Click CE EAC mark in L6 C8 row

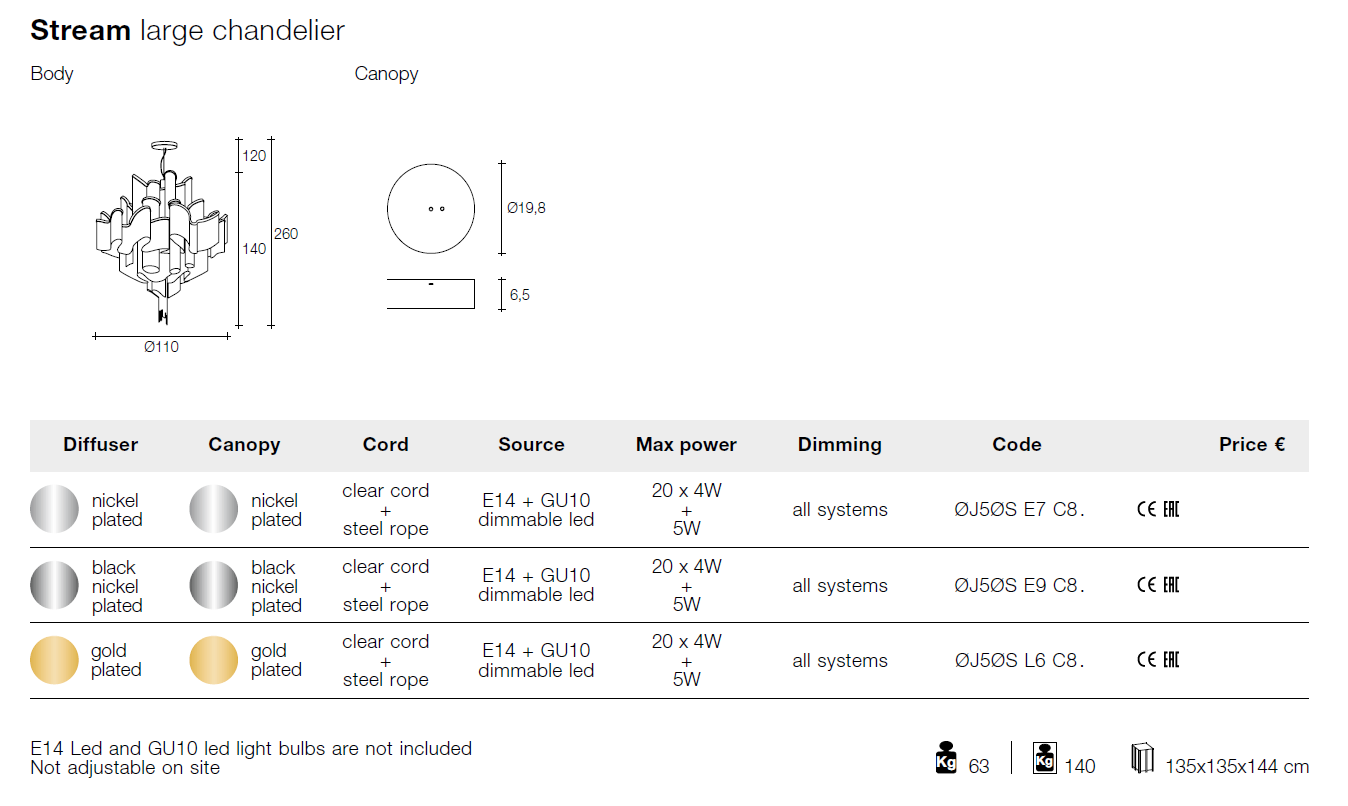(1158, 660)
